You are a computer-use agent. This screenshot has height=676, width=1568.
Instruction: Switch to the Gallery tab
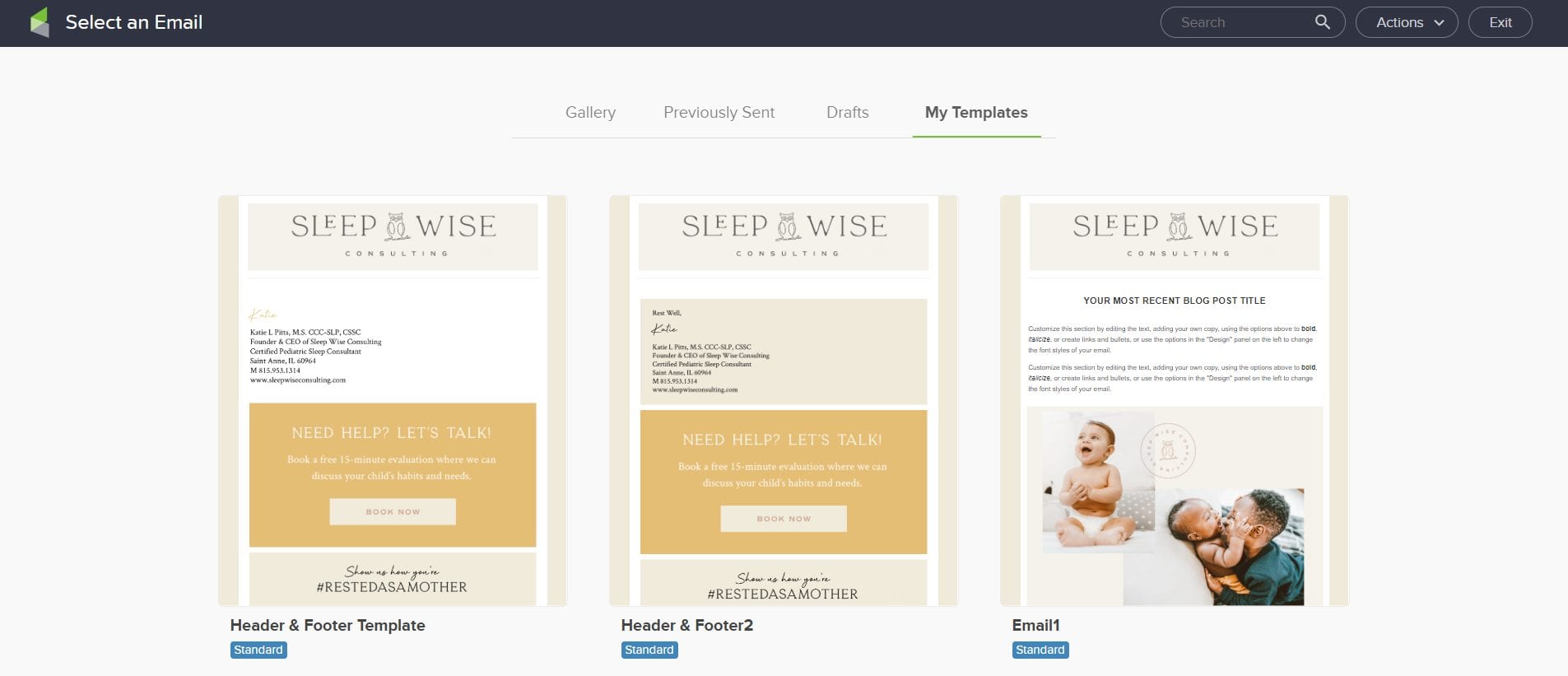590,112
